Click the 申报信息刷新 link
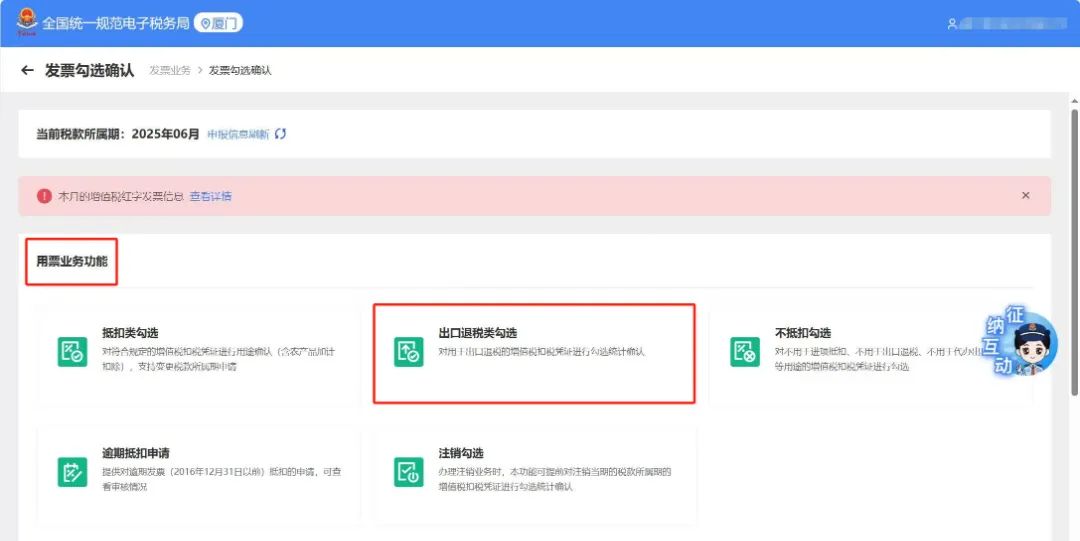 tap(238, 134)
